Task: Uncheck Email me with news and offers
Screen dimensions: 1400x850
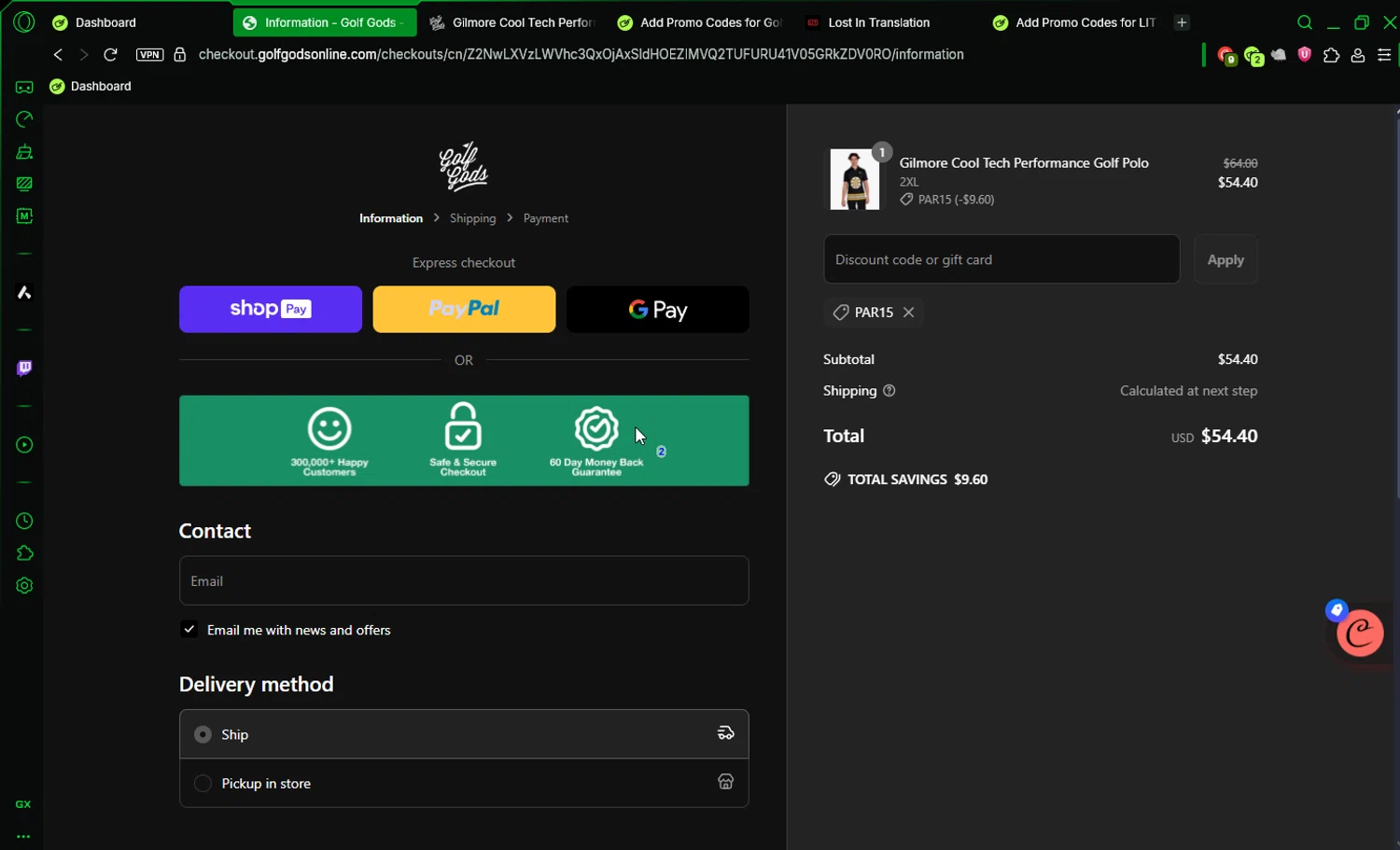Action: (189, 630)
